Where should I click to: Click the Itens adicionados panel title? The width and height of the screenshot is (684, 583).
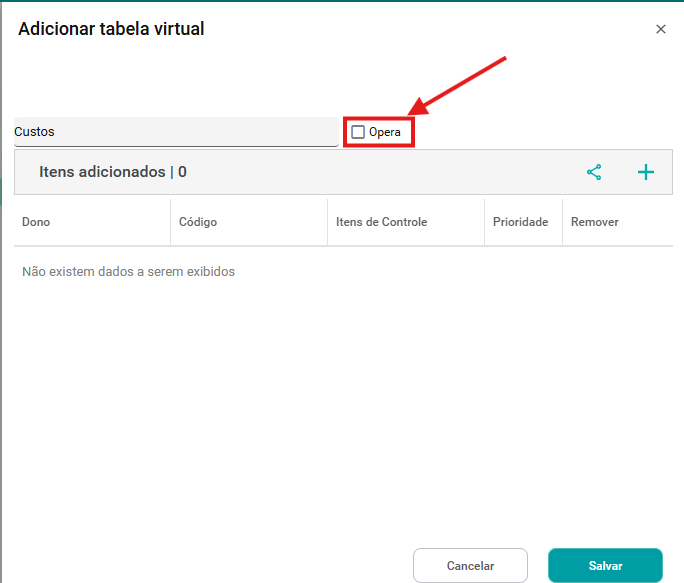pyautogui.click(x=102, y=172)
